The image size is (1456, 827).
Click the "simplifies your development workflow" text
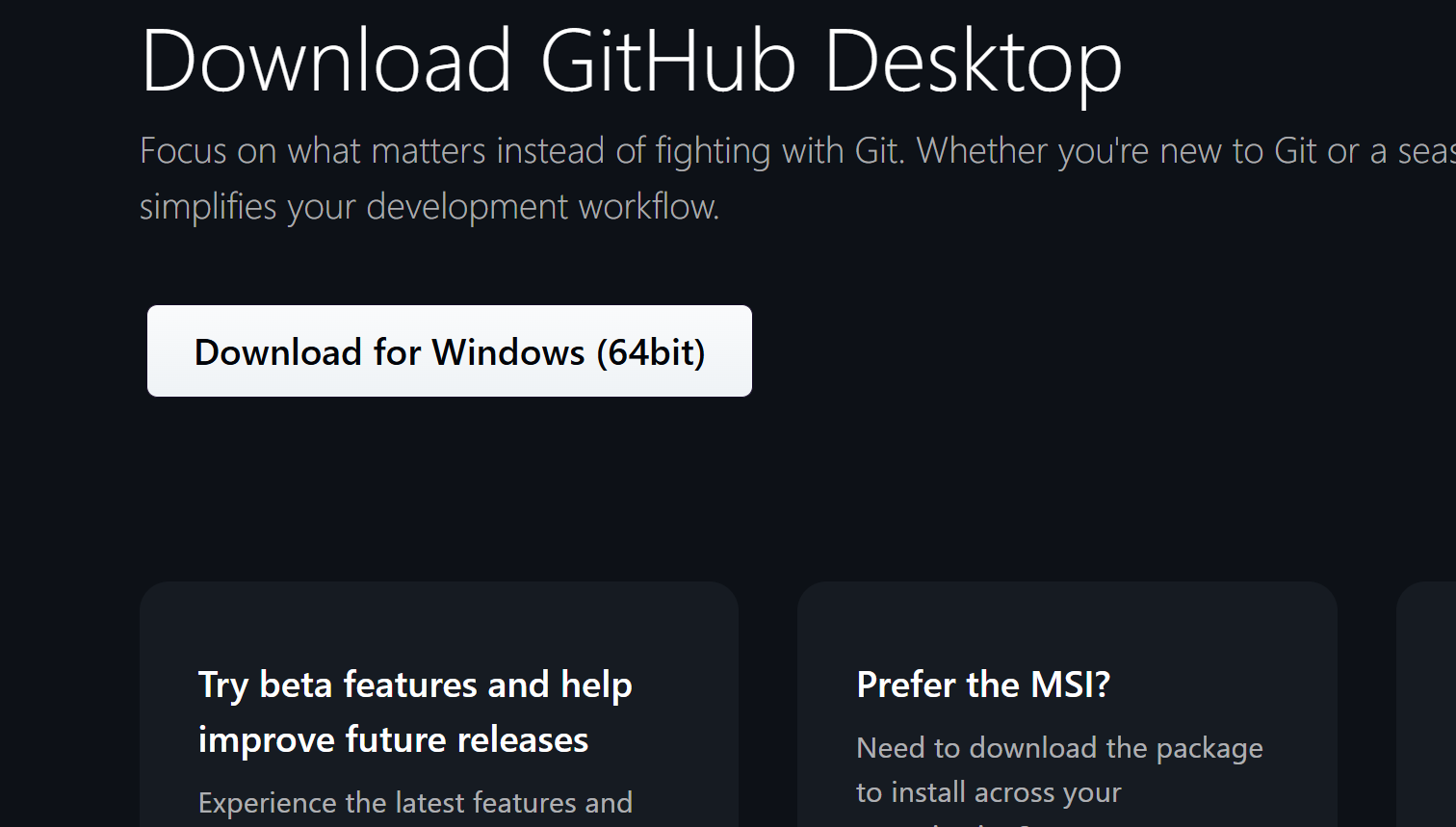click(x=429, y=206)
